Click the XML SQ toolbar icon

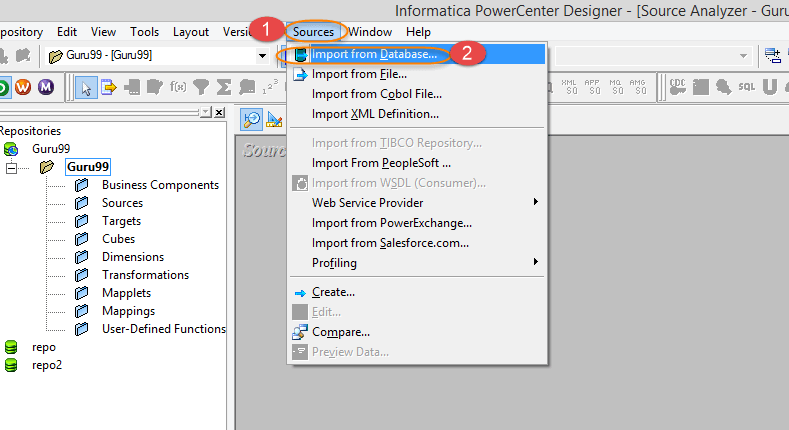point(569,87)
